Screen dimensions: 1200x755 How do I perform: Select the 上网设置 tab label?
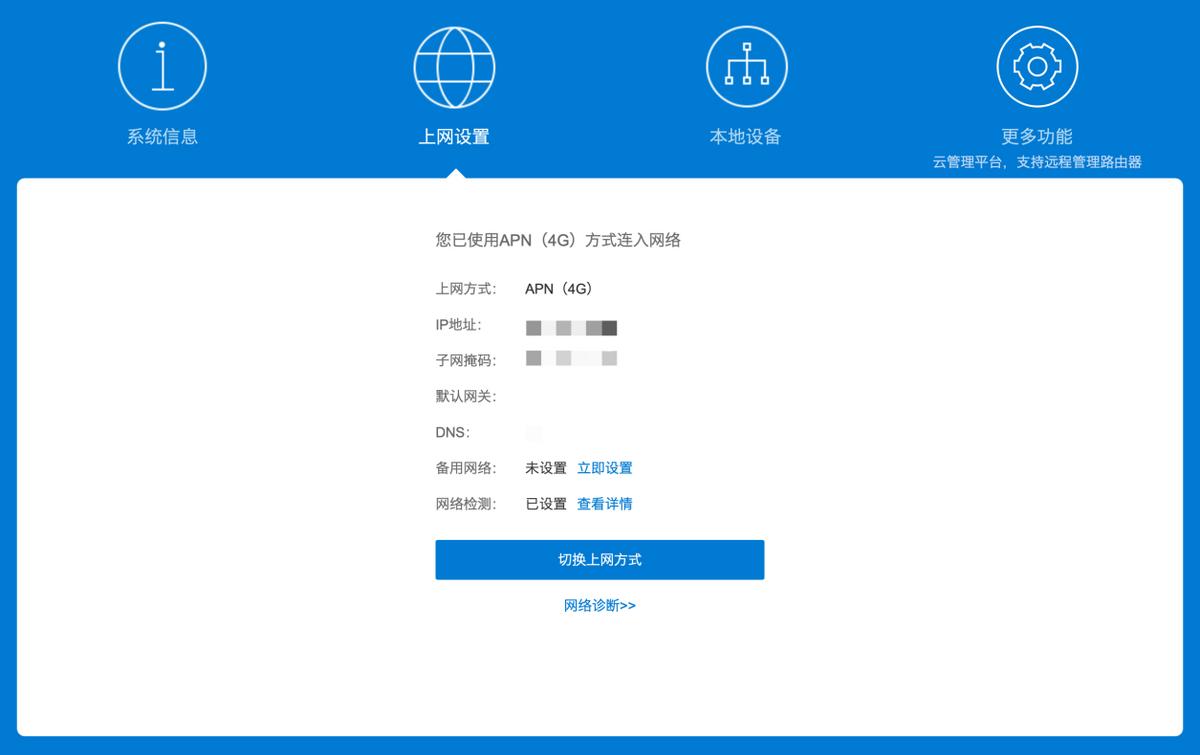click(x=455, y=135)
